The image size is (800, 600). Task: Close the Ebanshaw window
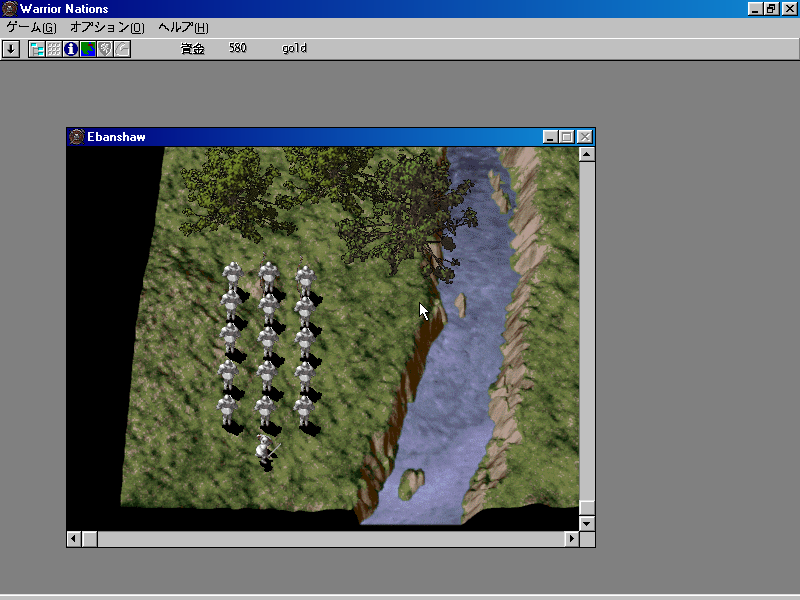pyautogui.click(x=585, y=137)
